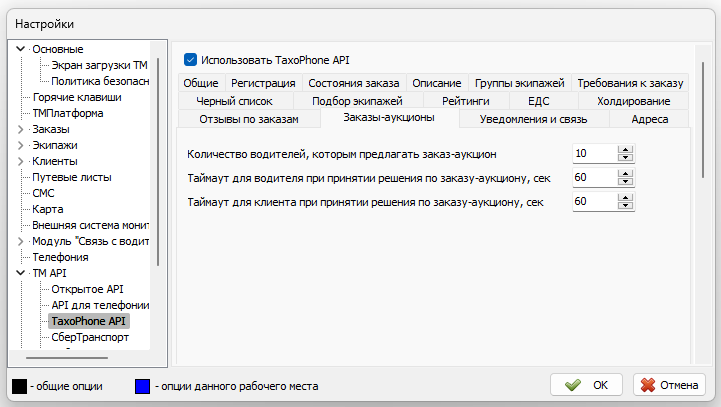Expand the Экипажи tree node
The width and height of the screenshot is (721, 407).
click(x=20, y=145)
